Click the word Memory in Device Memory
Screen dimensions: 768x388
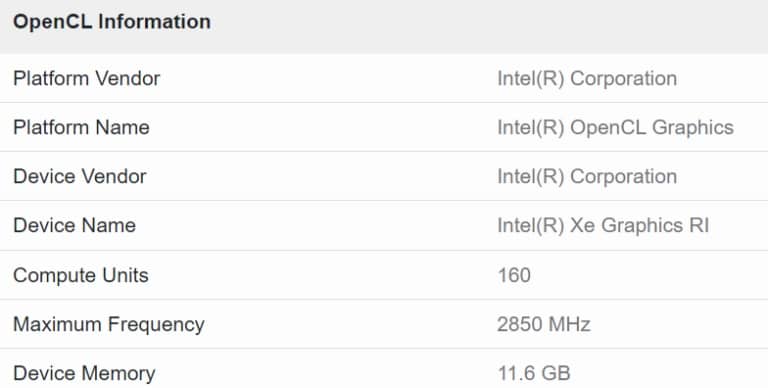point(118,373)
